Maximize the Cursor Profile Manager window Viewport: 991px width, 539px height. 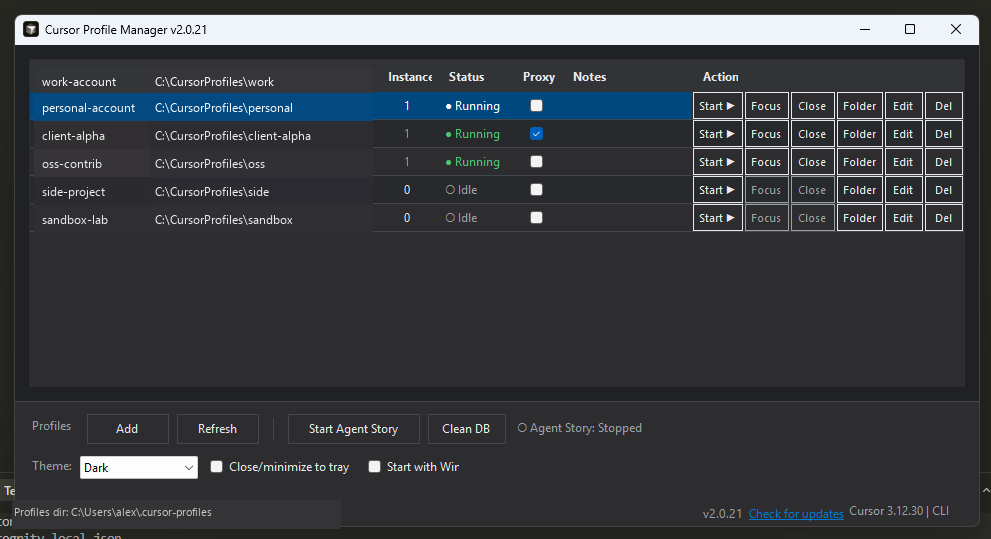pos(910,29)
